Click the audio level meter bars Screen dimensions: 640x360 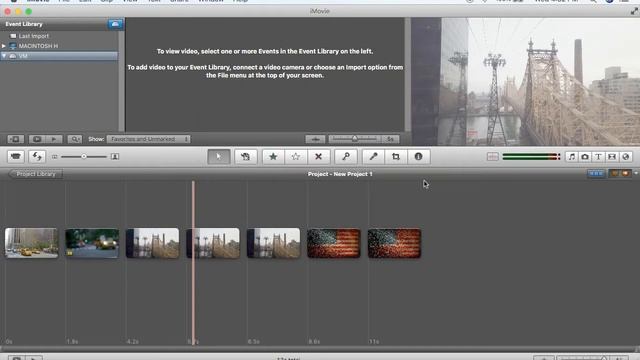(531, 157)
